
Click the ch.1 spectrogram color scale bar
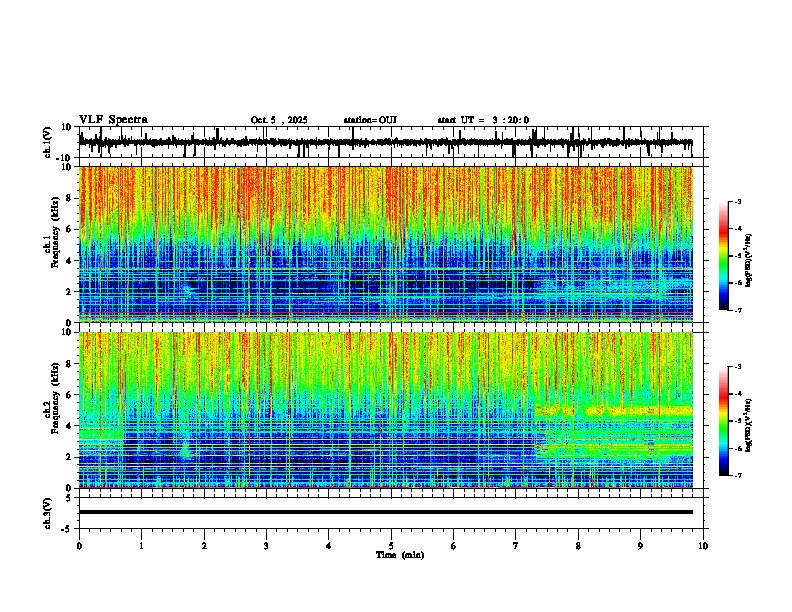click(x=724, y=256)
